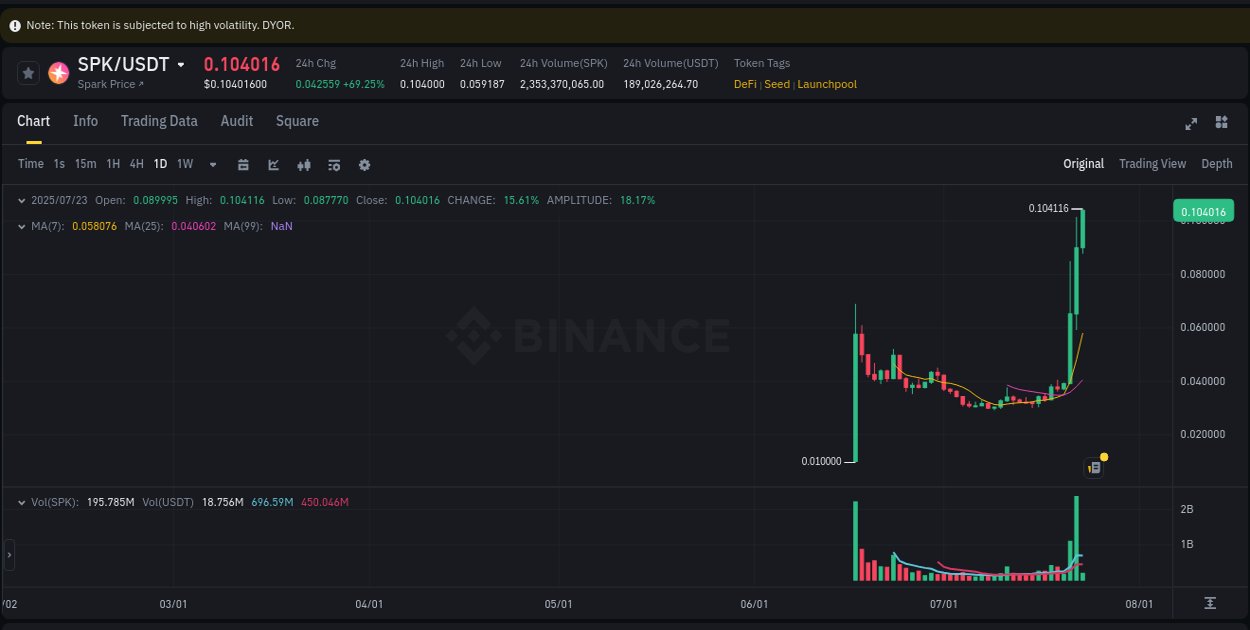Open the Launchpool token tag
1250x630 pixels.
coord(827,84)
